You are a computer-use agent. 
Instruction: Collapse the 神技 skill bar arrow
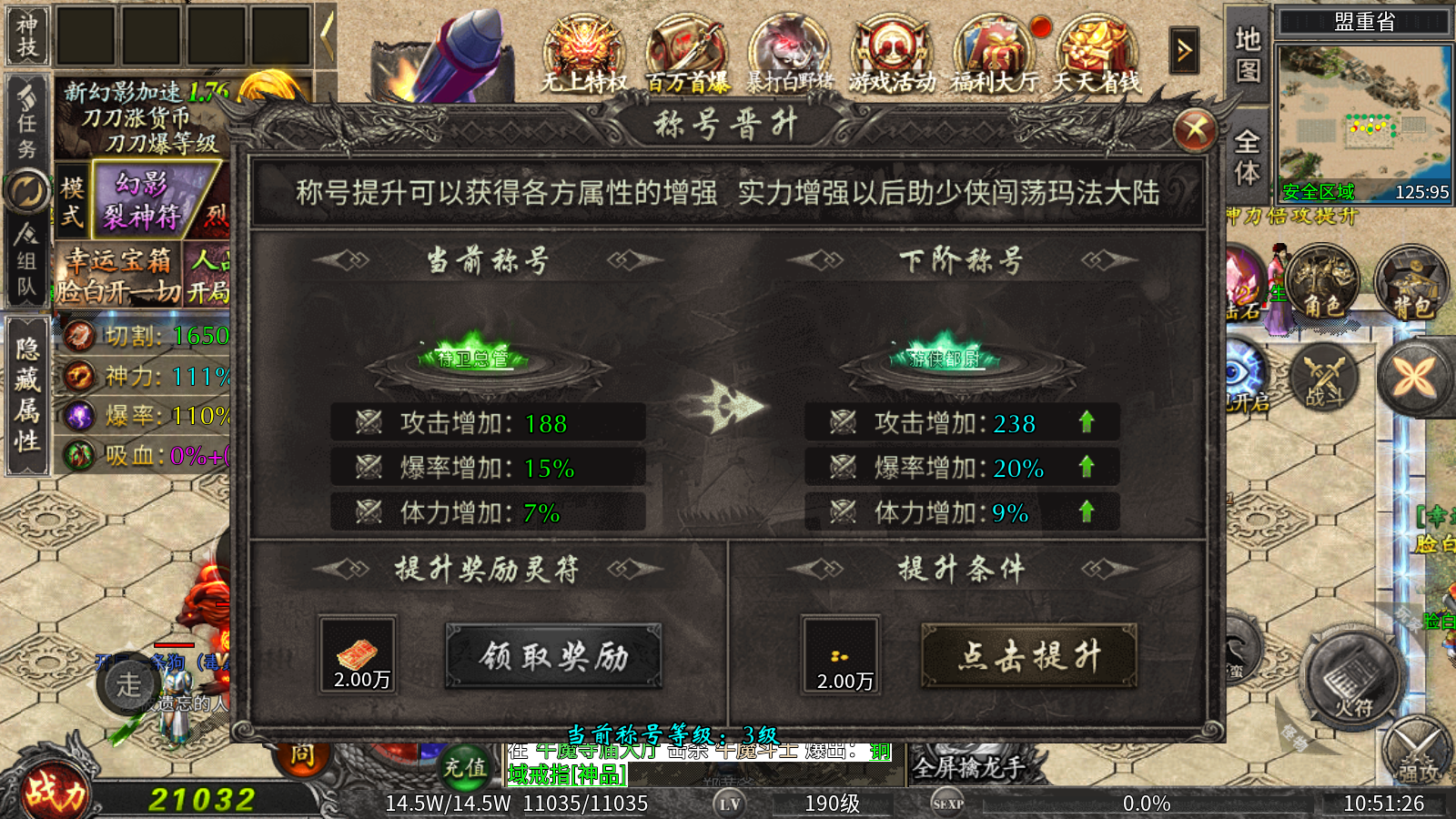pos(326,36)
